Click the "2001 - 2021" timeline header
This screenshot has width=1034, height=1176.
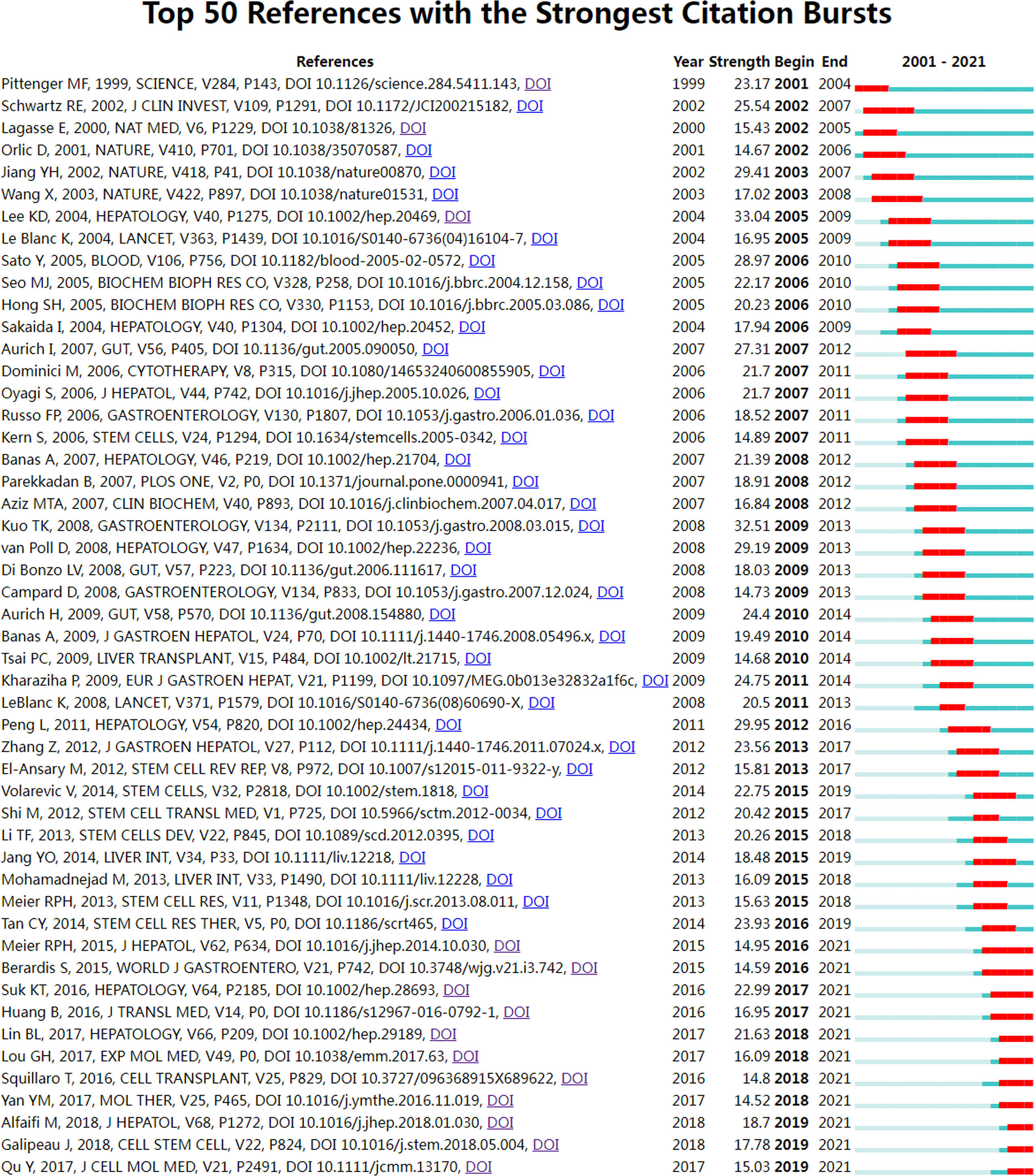(943, 61)
